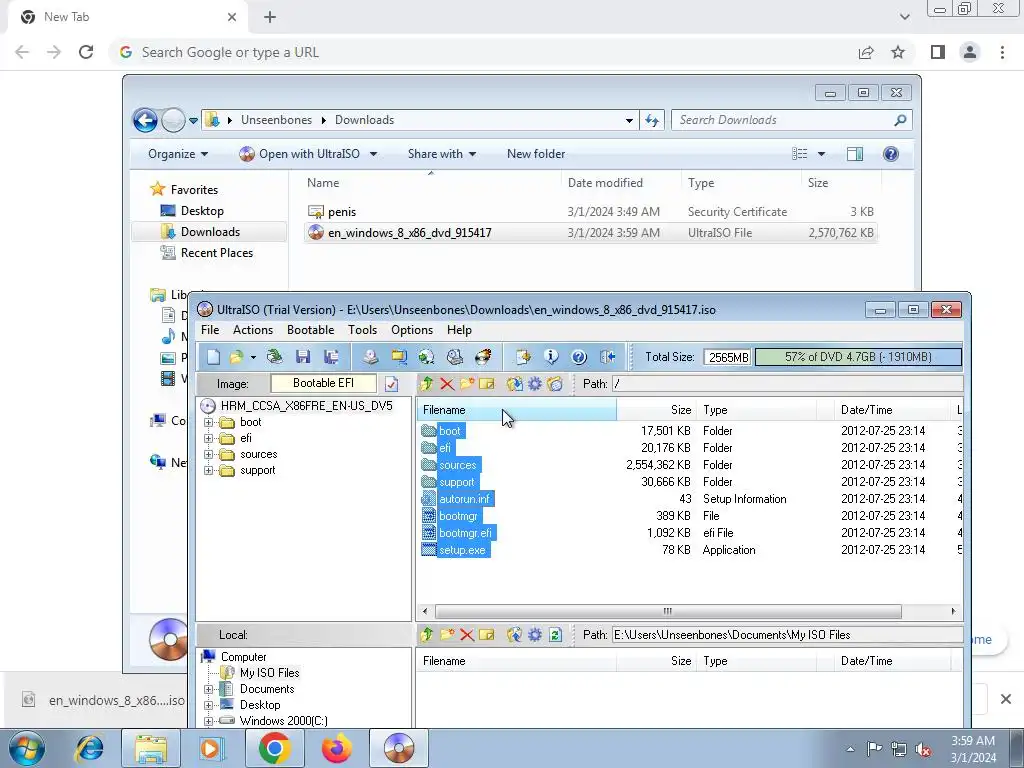
Task: Click the Save As multiple-floppies icon
Action: pyautogui.click(x=331, y=357)
